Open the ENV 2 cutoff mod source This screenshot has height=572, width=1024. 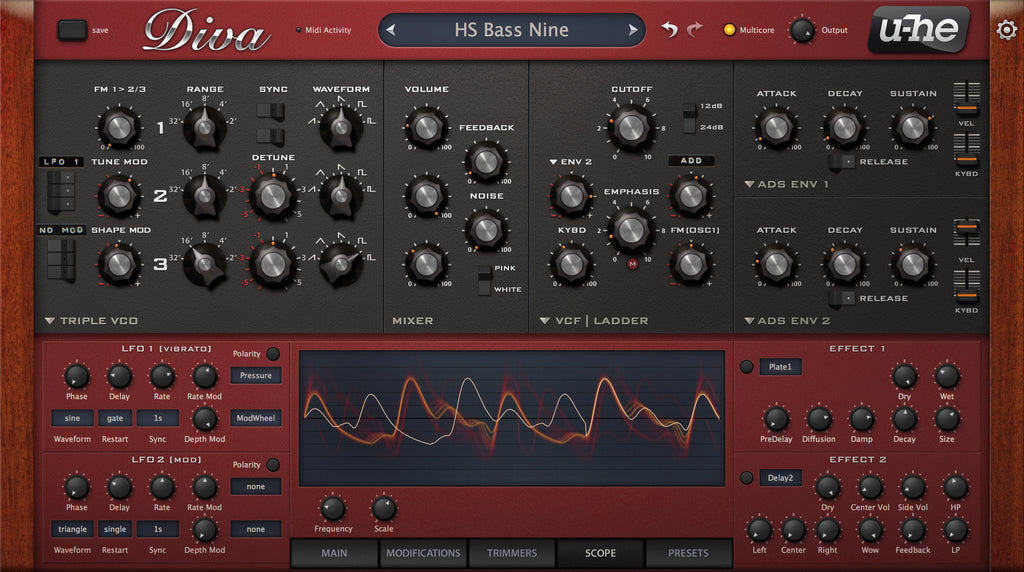[x=571, y=161]
